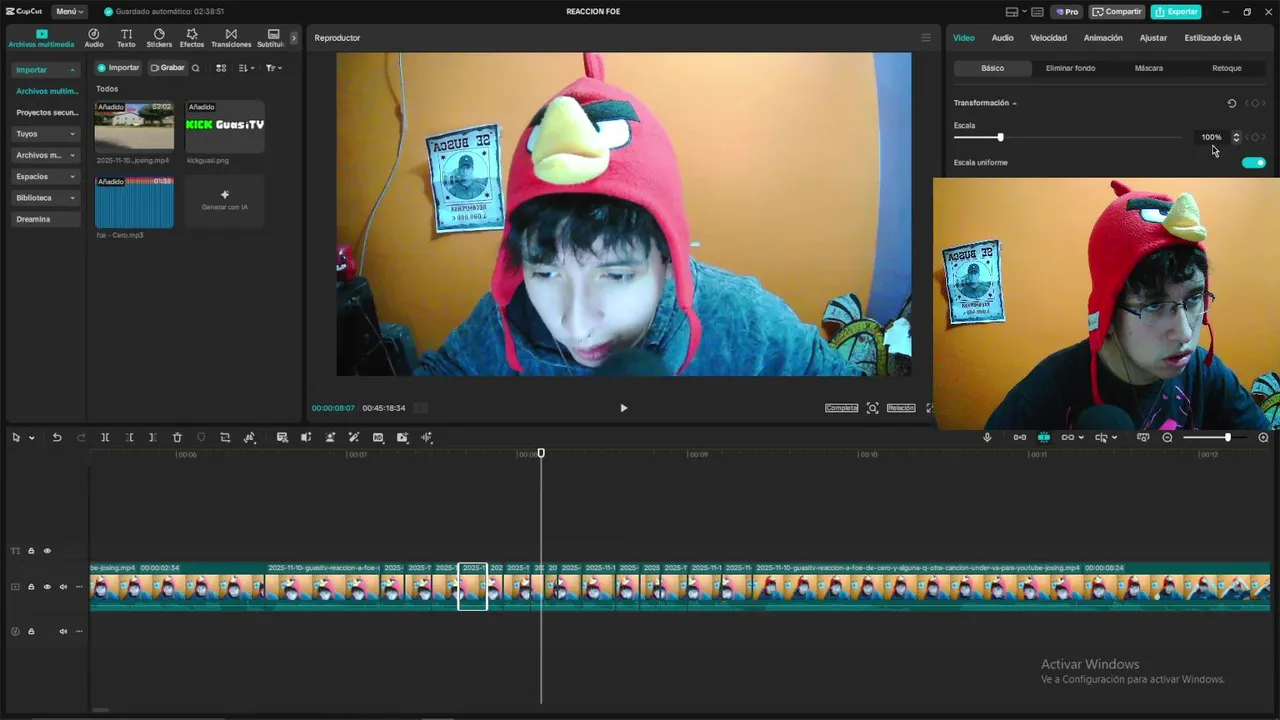
Task: Delete selected clip with trash icon
Action: [x=177, y=438]
